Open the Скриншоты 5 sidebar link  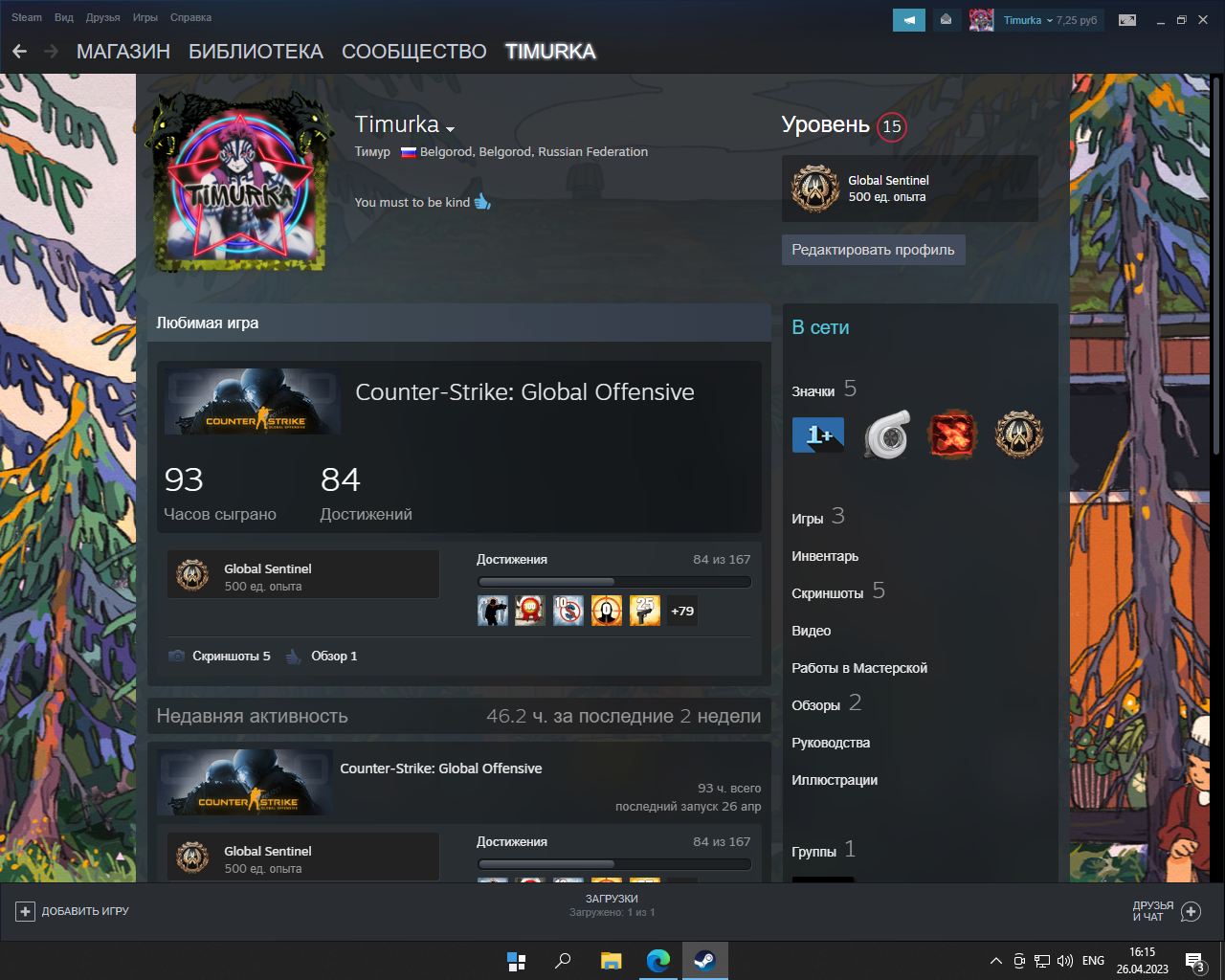tap(838, 591)
